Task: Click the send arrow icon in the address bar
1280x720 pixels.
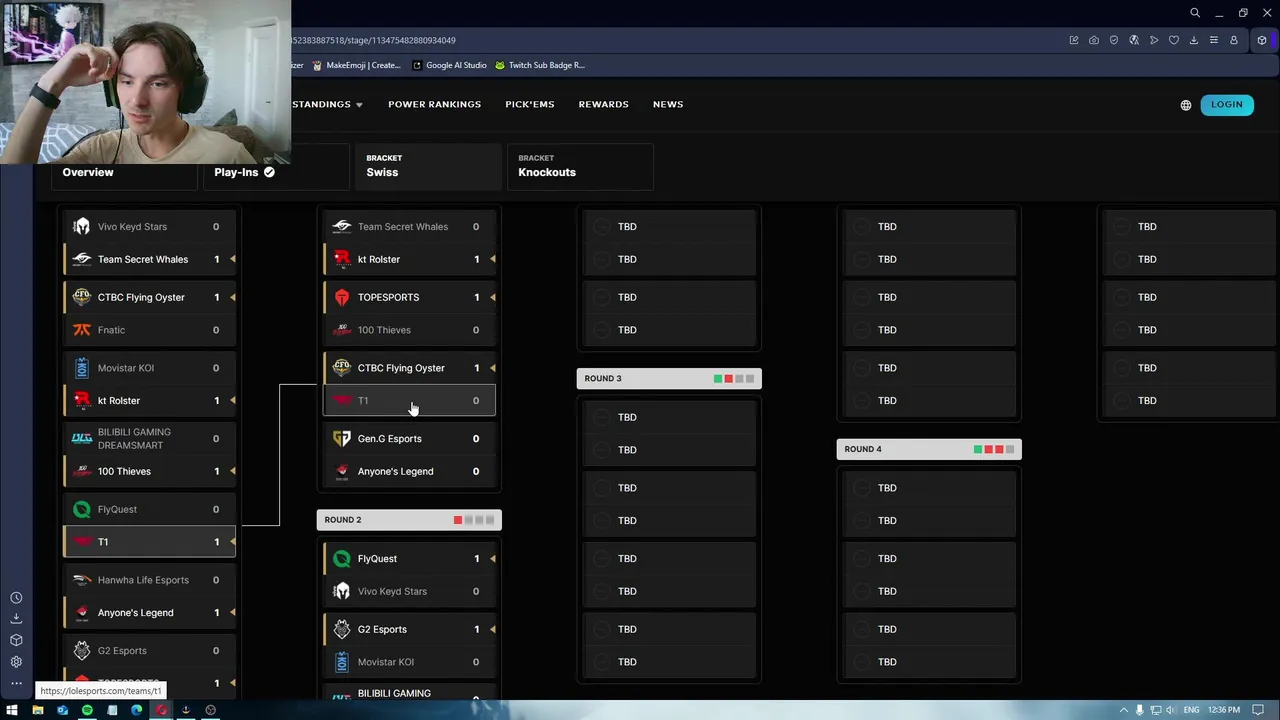Action: pyautogui.click(x=1154, y=40)
